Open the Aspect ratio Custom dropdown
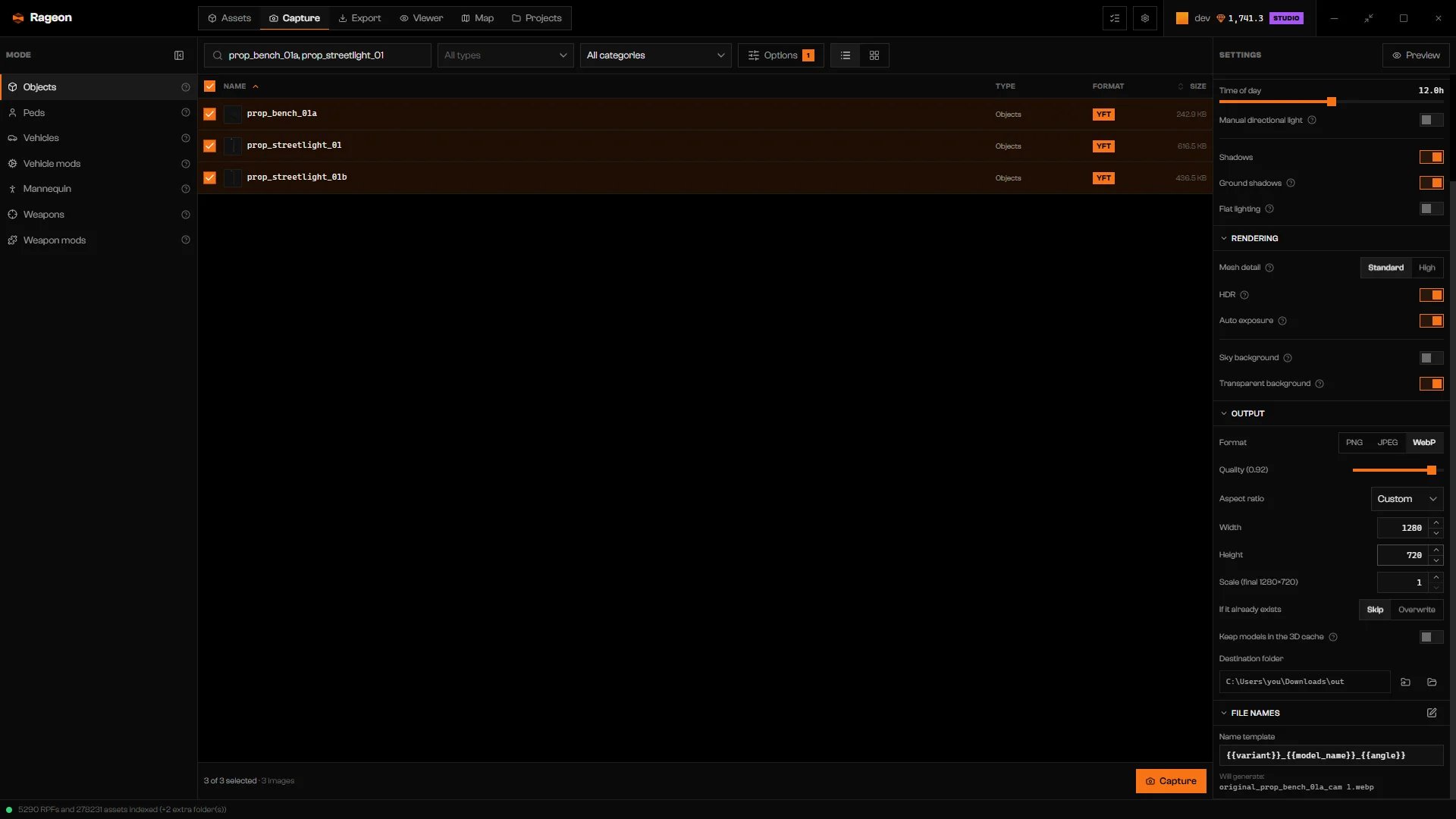This screenshot has width=1456, height=819. (1407, 499)
